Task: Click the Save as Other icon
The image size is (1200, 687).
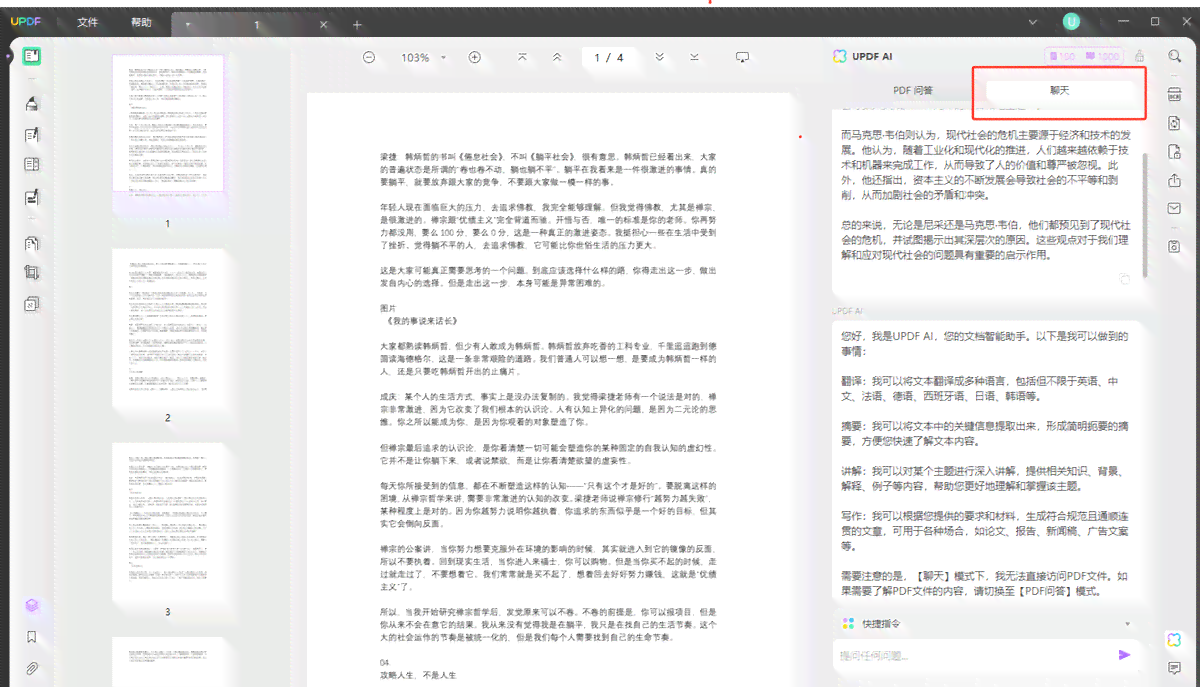Action: (x=1174, y=245)
